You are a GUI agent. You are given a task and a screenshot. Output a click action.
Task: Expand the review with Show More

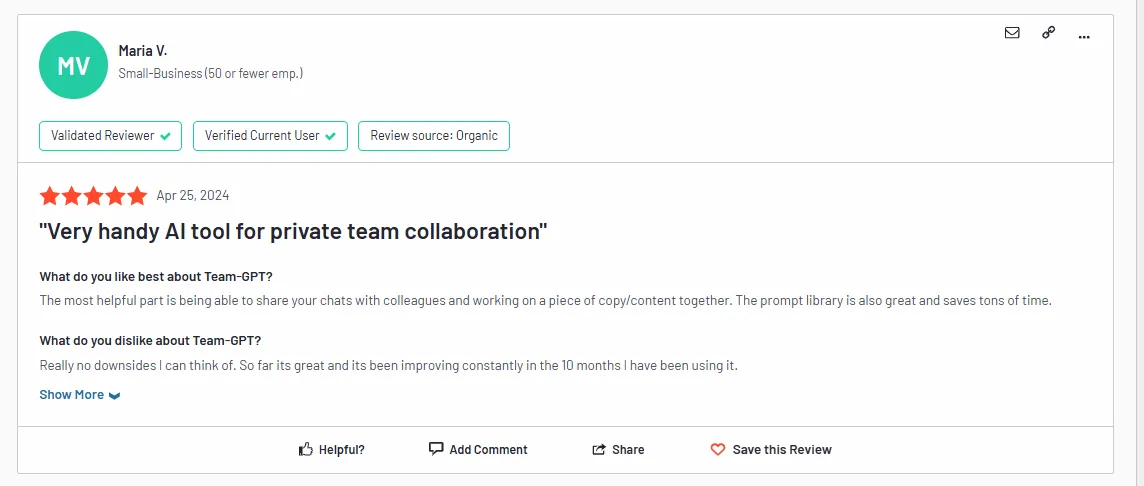click(x=72, y=395)
